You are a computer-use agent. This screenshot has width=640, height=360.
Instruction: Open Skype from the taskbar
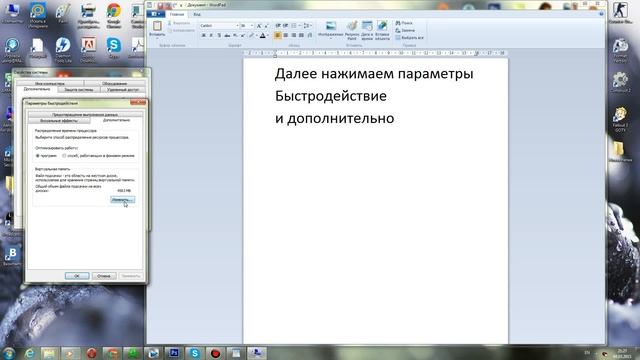194,353
